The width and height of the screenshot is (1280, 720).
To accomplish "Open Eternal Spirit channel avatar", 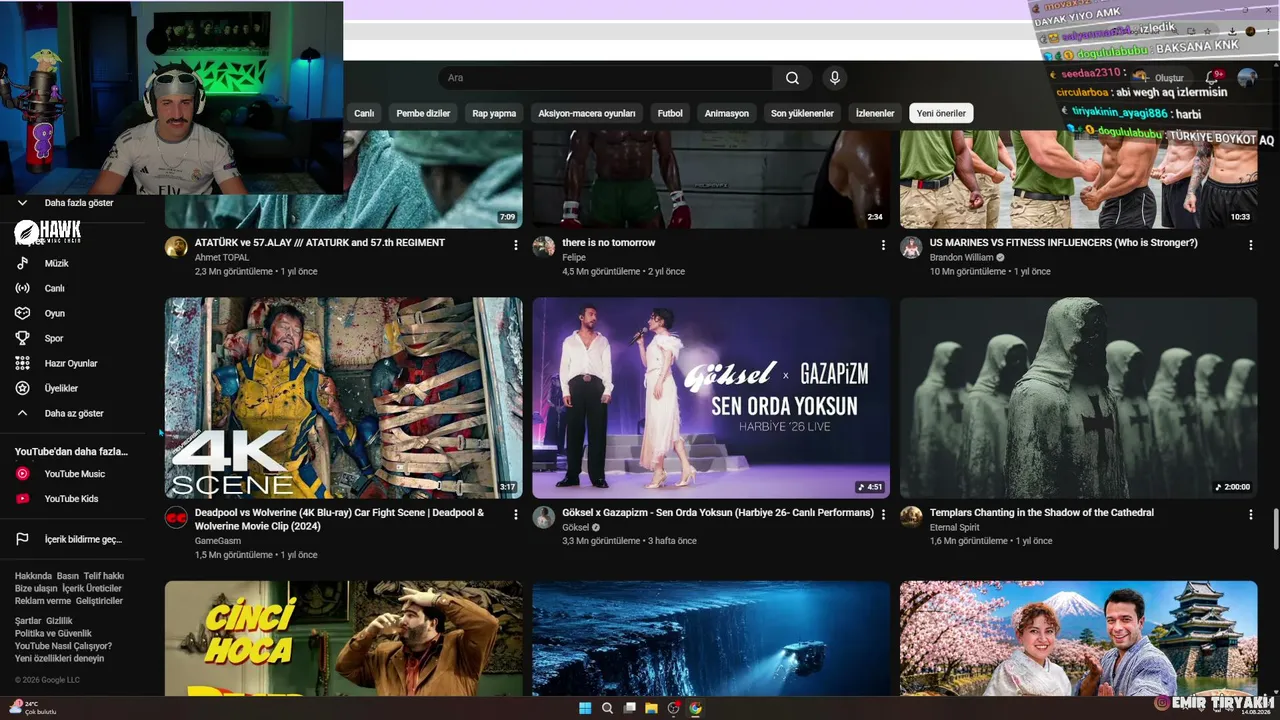I will click(x=911, y=517).
